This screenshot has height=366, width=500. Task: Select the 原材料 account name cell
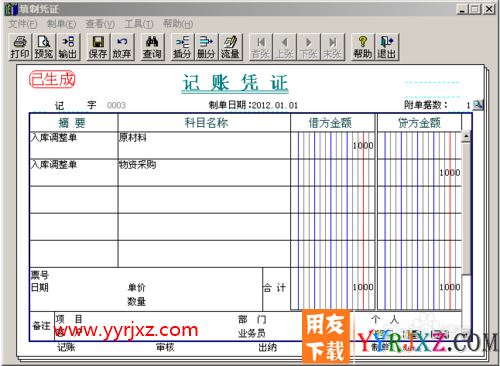pyautogui.click(x=204, y=145)
